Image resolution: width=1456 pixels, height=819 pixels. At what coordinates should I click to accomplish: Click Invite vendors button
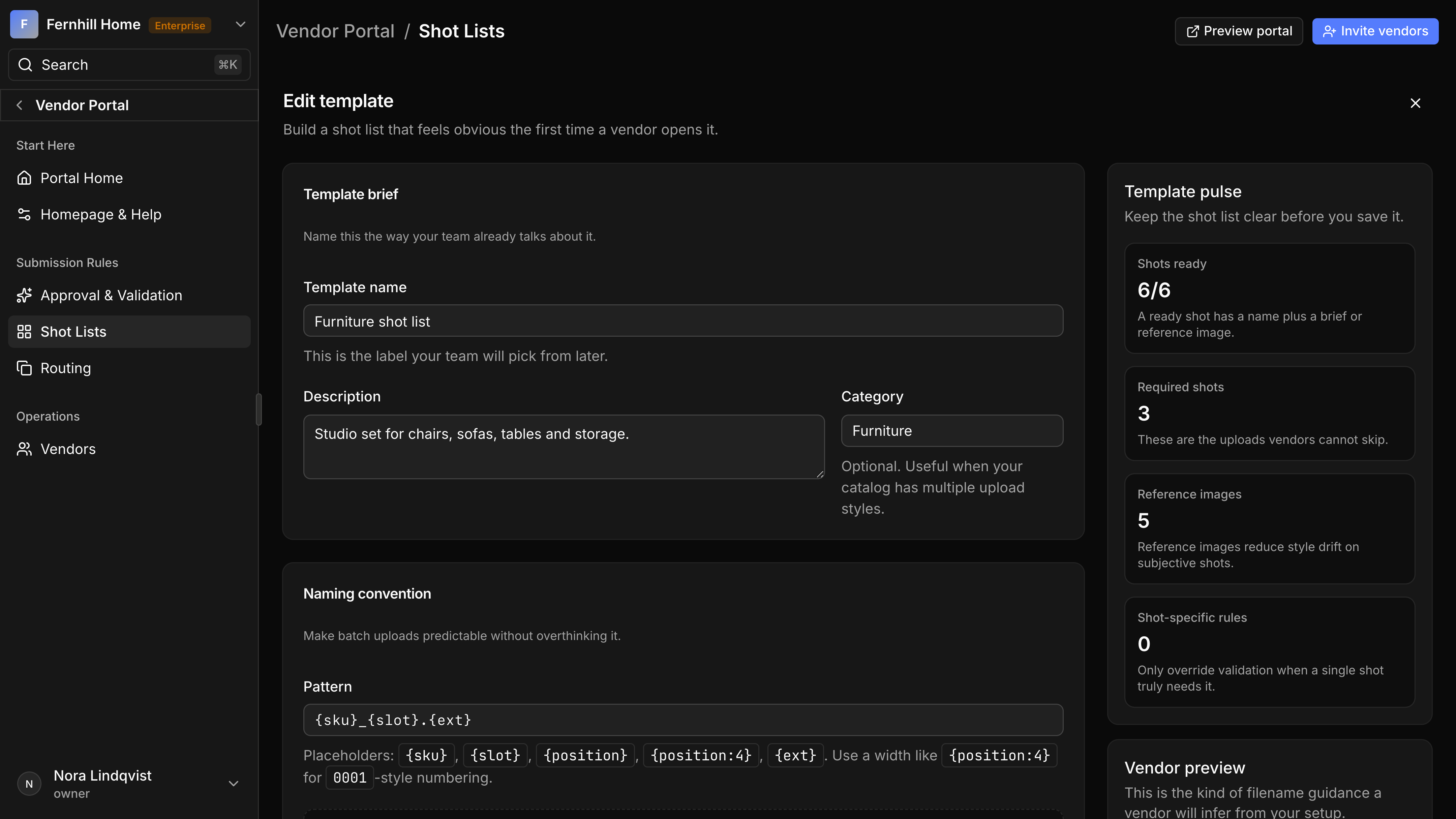(x=1375, y=31)
